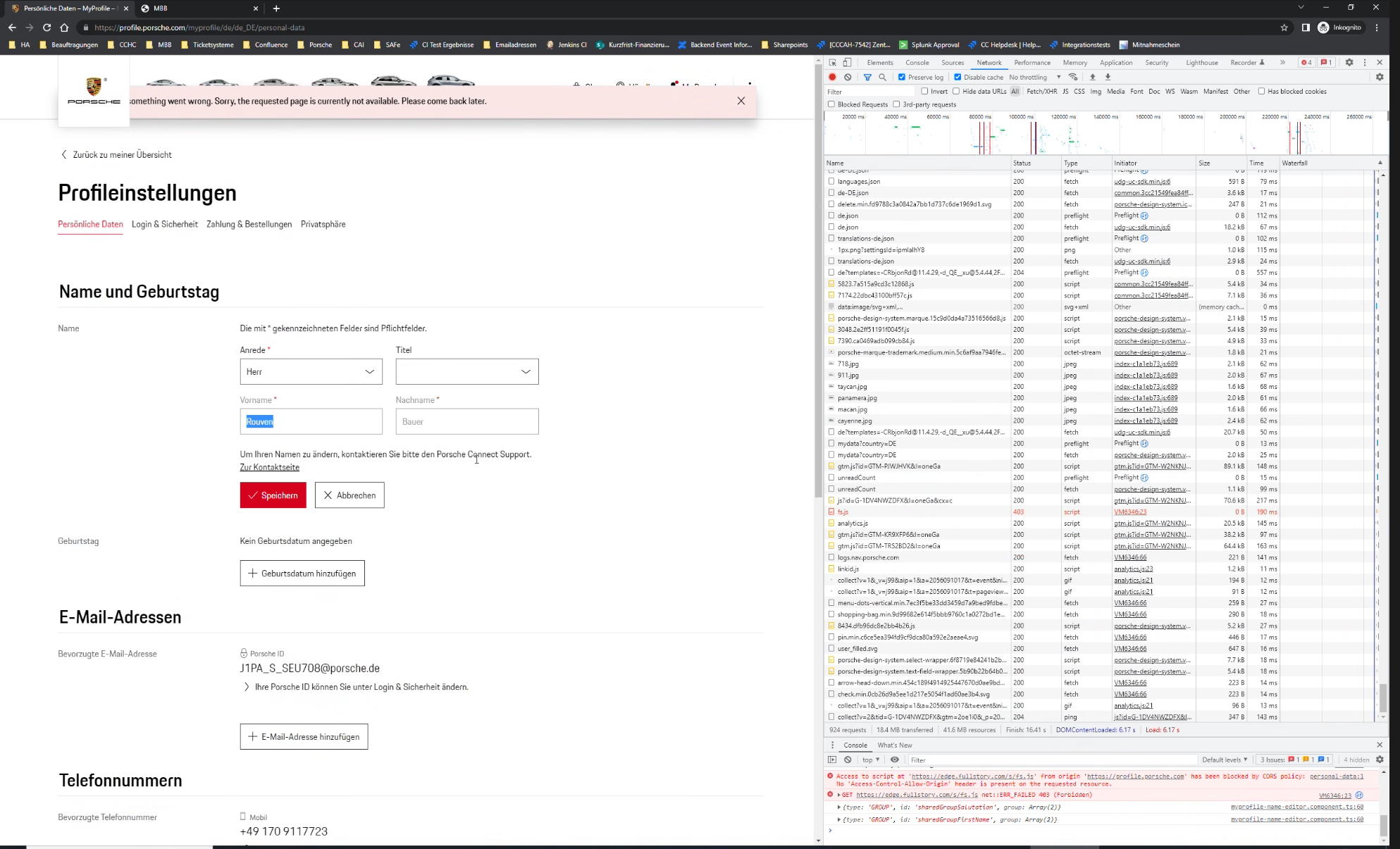Open the Login & Sicherheit tab
1400x849 pixels.
[164, 224]
